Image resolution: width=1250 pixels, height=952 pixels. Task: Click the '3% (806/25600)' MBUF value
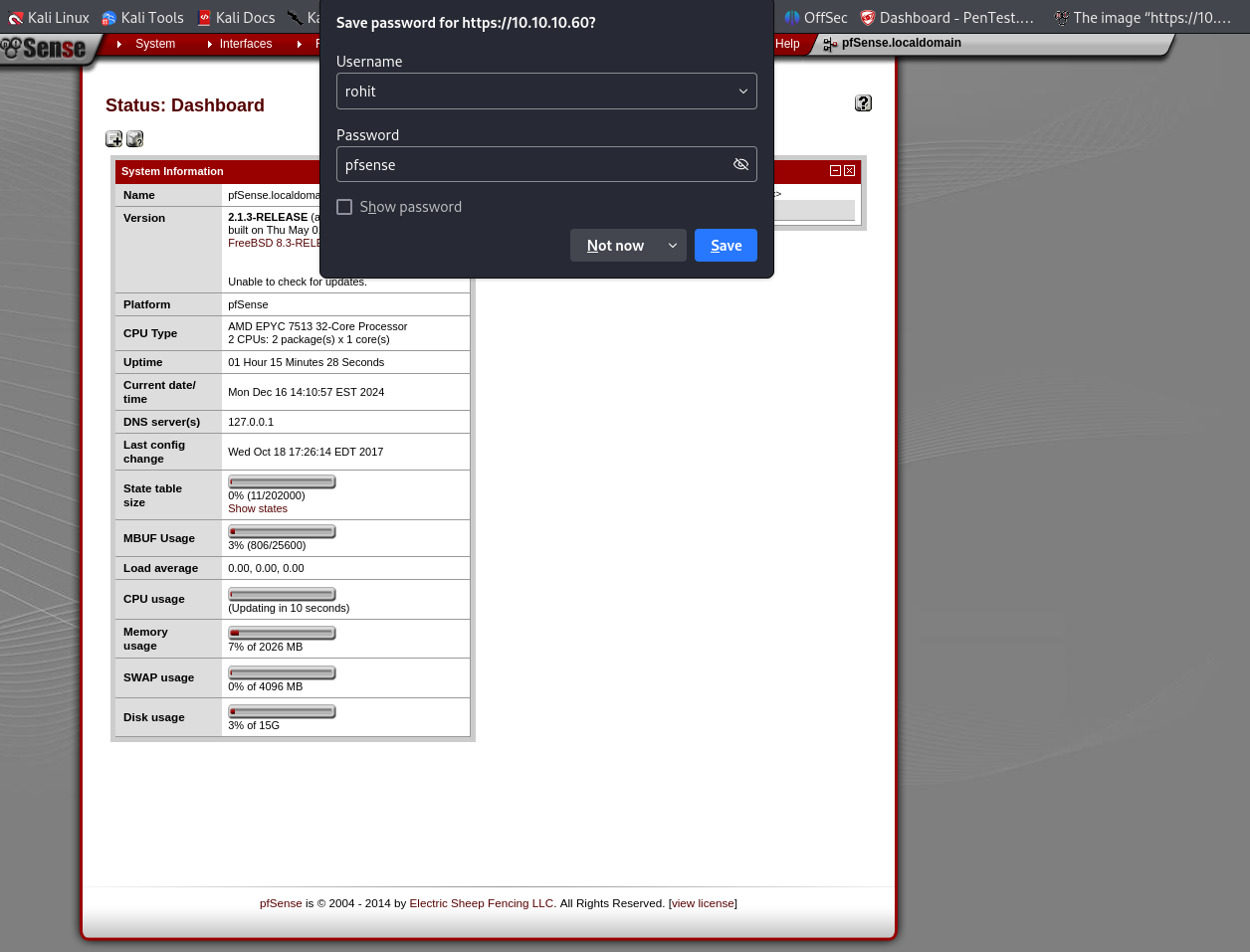tap(267, 545)
